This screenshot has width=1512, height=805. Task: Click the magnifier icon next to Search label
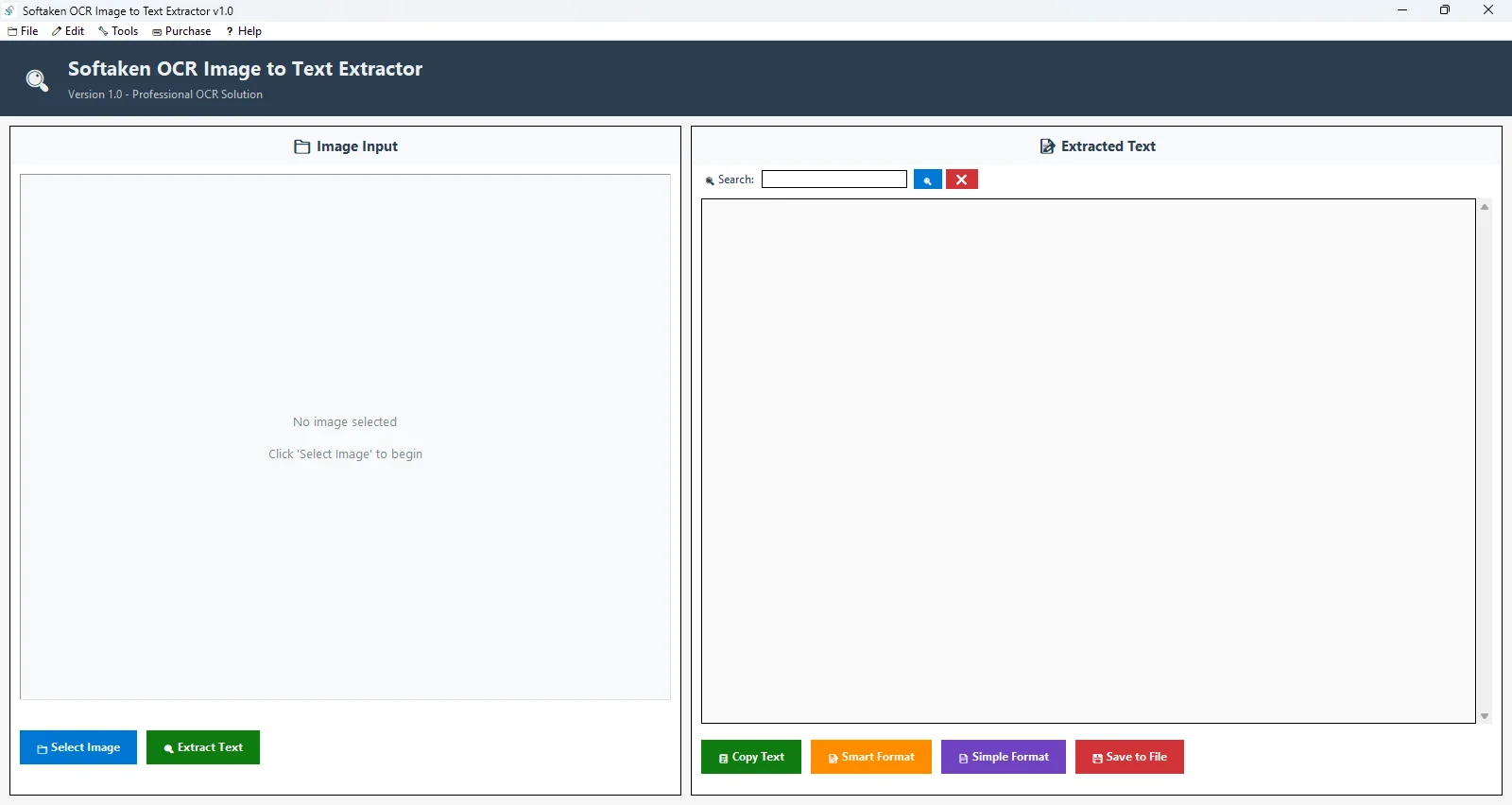pos(710,180)
